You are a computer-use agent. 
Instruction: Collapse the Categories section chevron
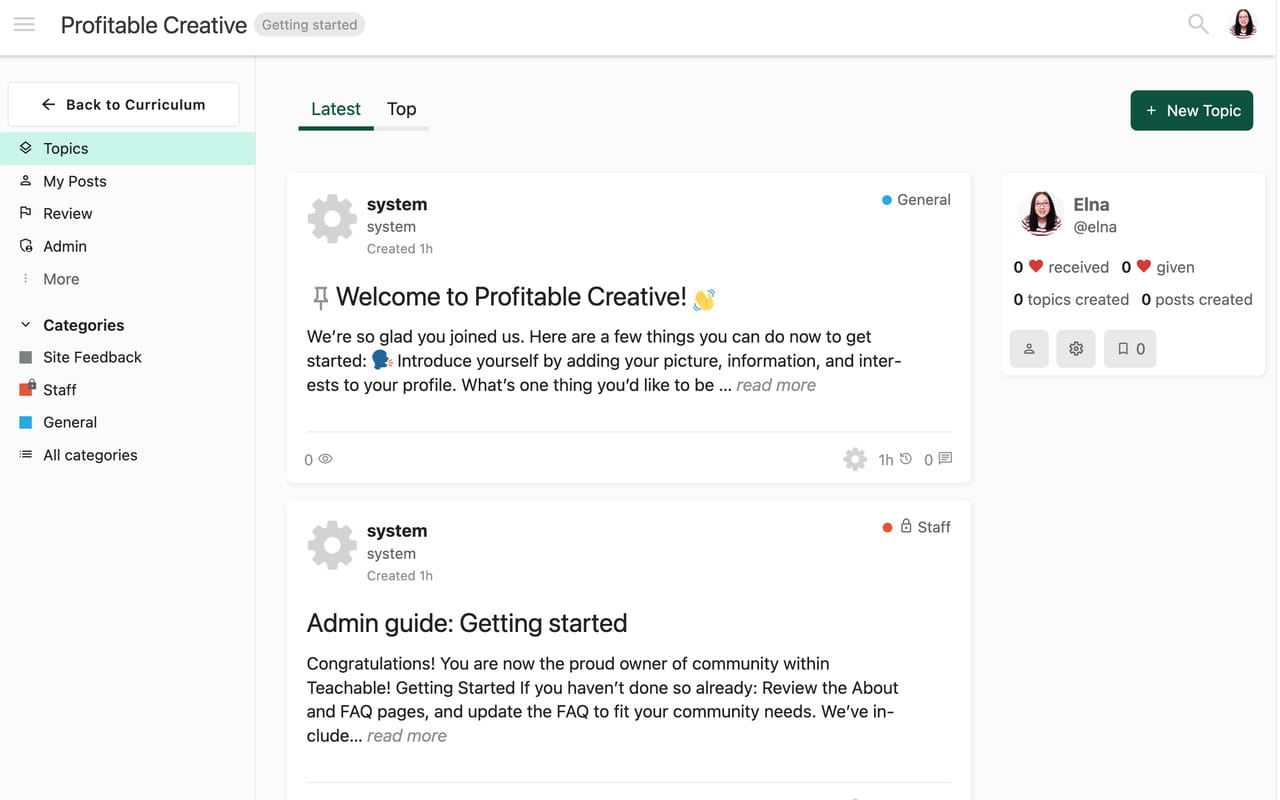26,325
